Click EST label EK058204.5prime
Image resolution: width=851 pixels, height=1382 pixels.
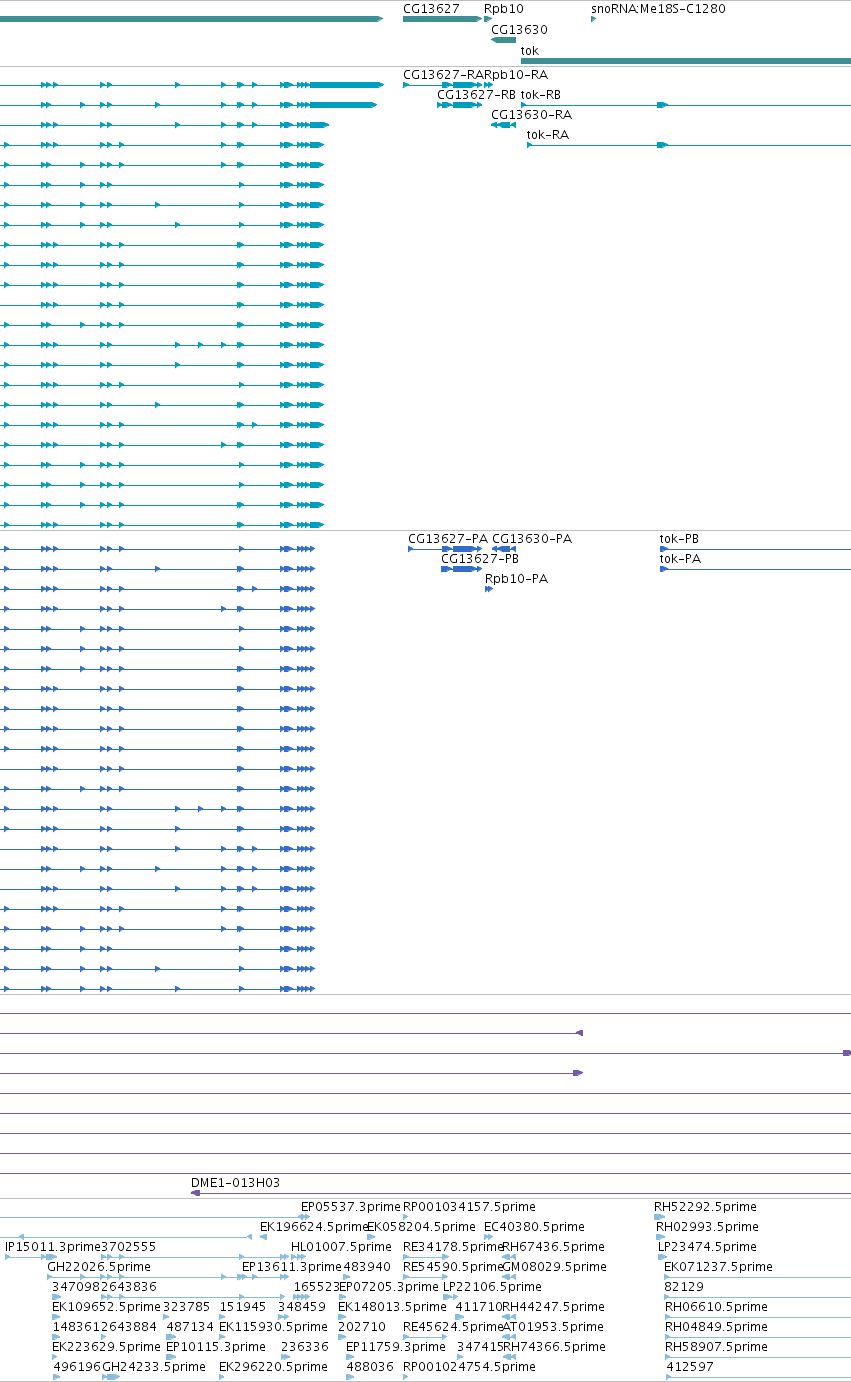[x=421, y=1227]
